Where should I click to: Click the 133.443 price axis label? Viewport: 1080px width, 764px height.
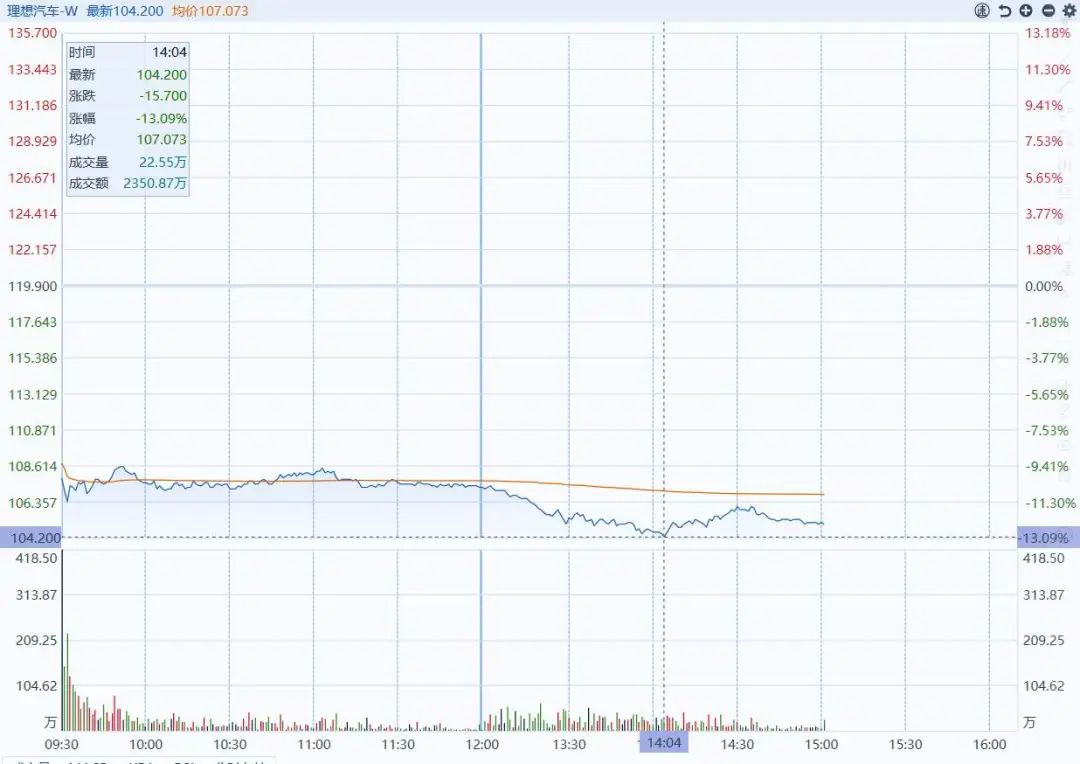(x=32, y=69)
